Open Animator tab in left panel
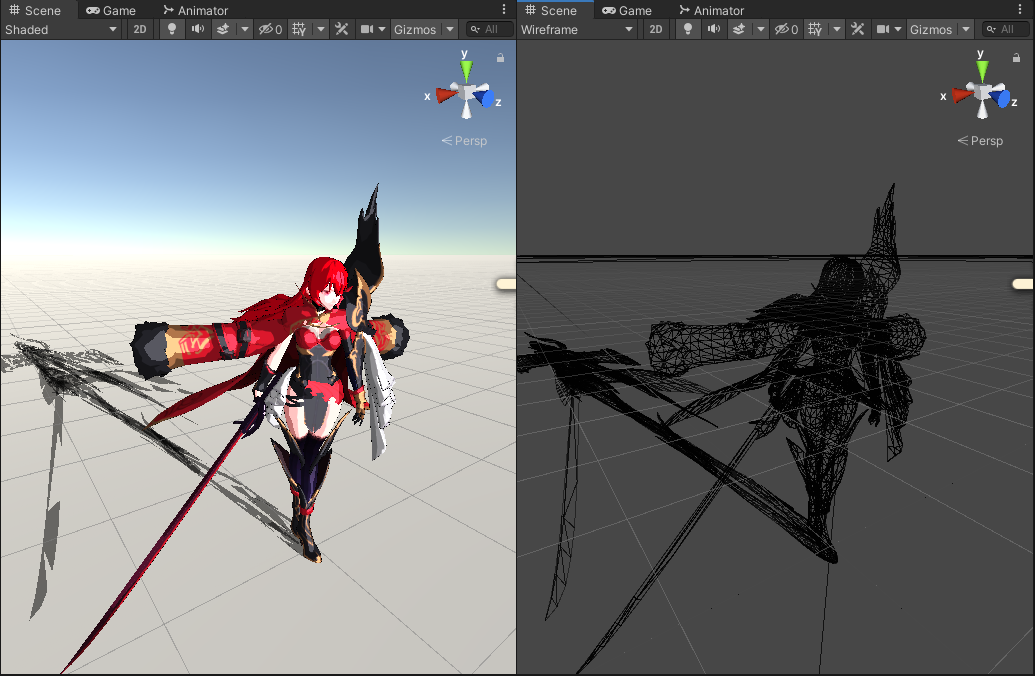This screenshot has width=1035, height=676. point(195,10)
